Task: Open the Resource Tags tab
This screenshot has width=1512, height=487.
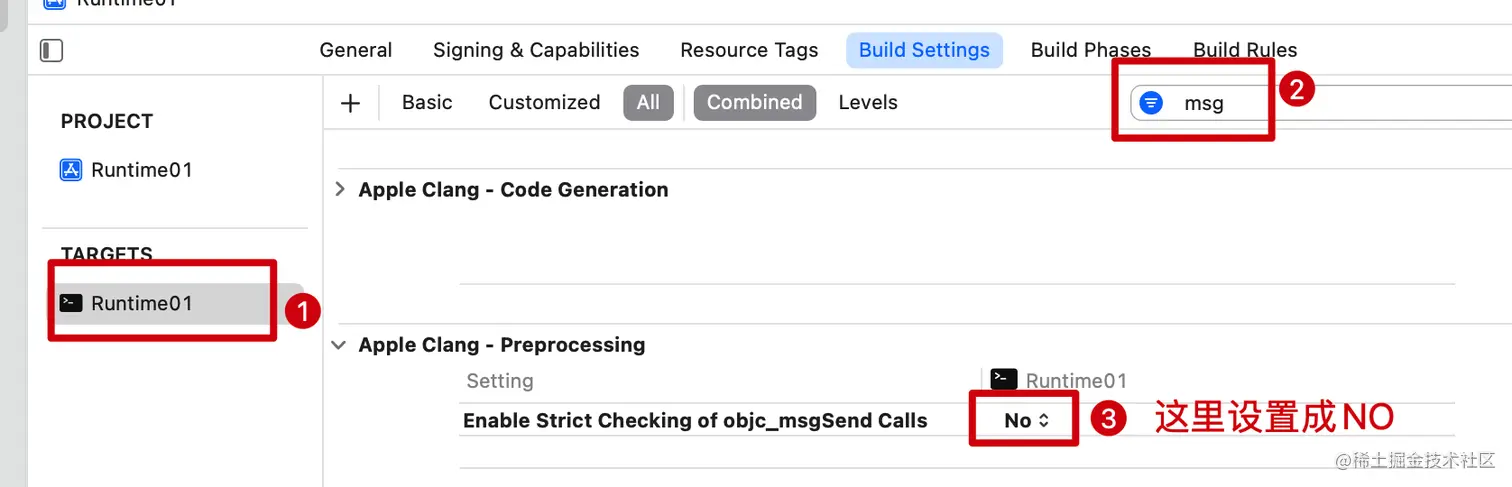Action: 749,50
